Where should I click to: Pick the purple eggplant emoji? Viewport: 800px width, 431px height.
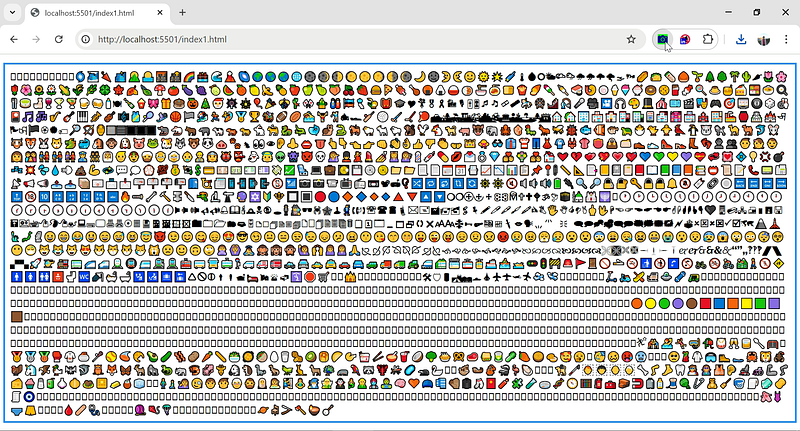pos(187,90)
